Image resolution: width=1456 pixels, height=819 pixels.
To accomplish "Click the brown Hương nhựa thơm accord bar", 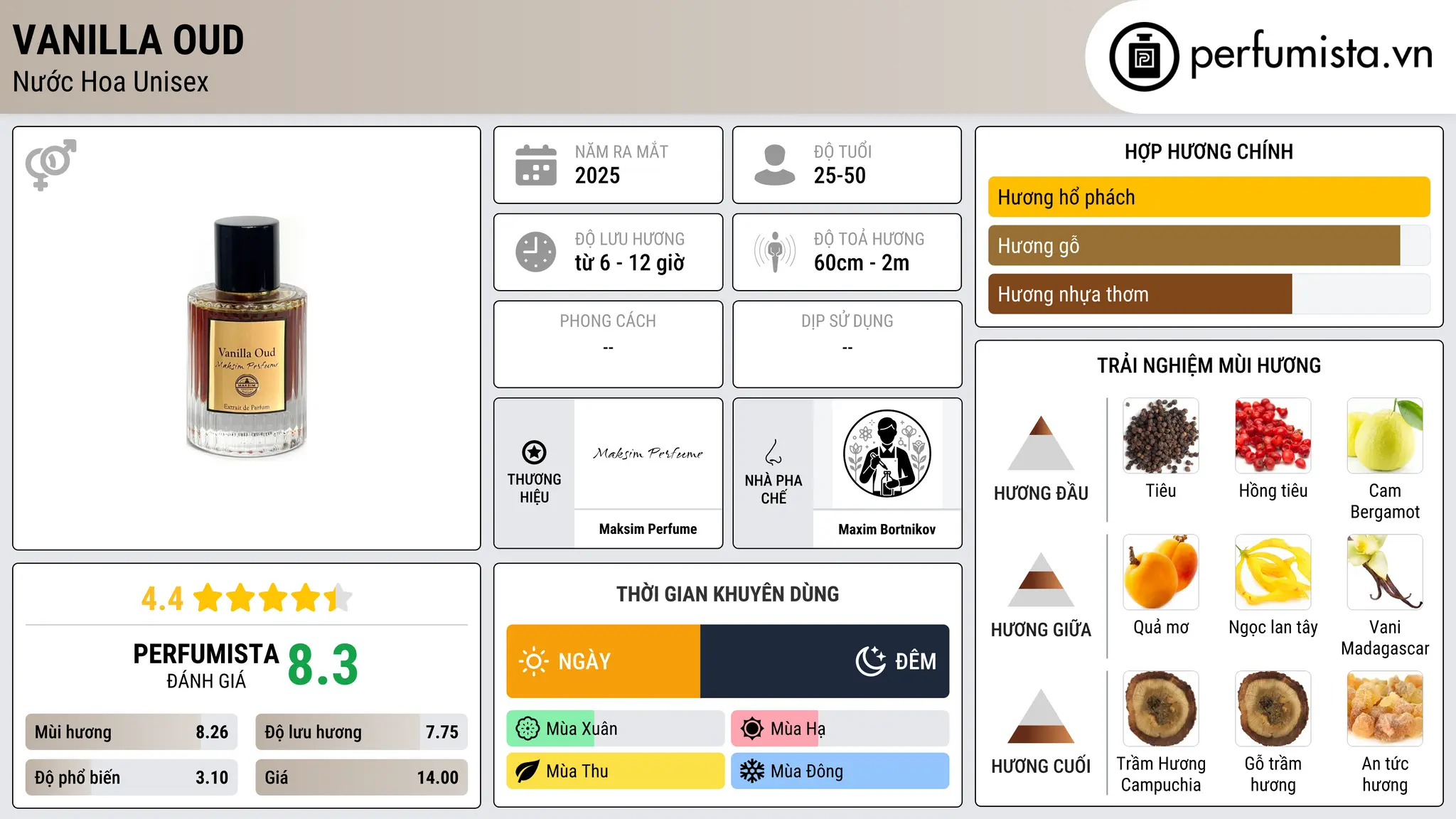I will pyautogui.click(x=1209, y=294).
